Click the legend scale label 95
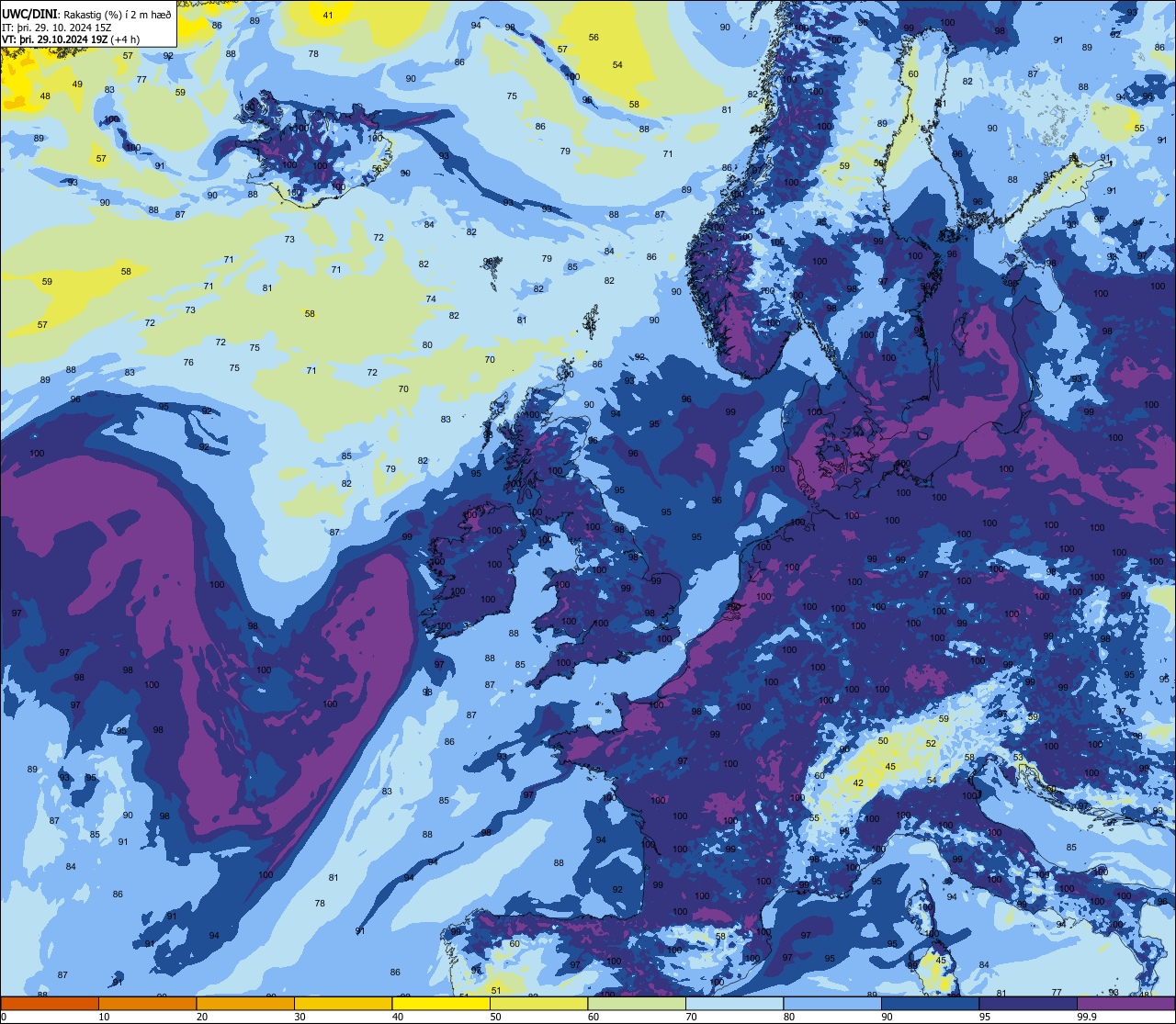1176x1024 pixels. [984, 1017]
